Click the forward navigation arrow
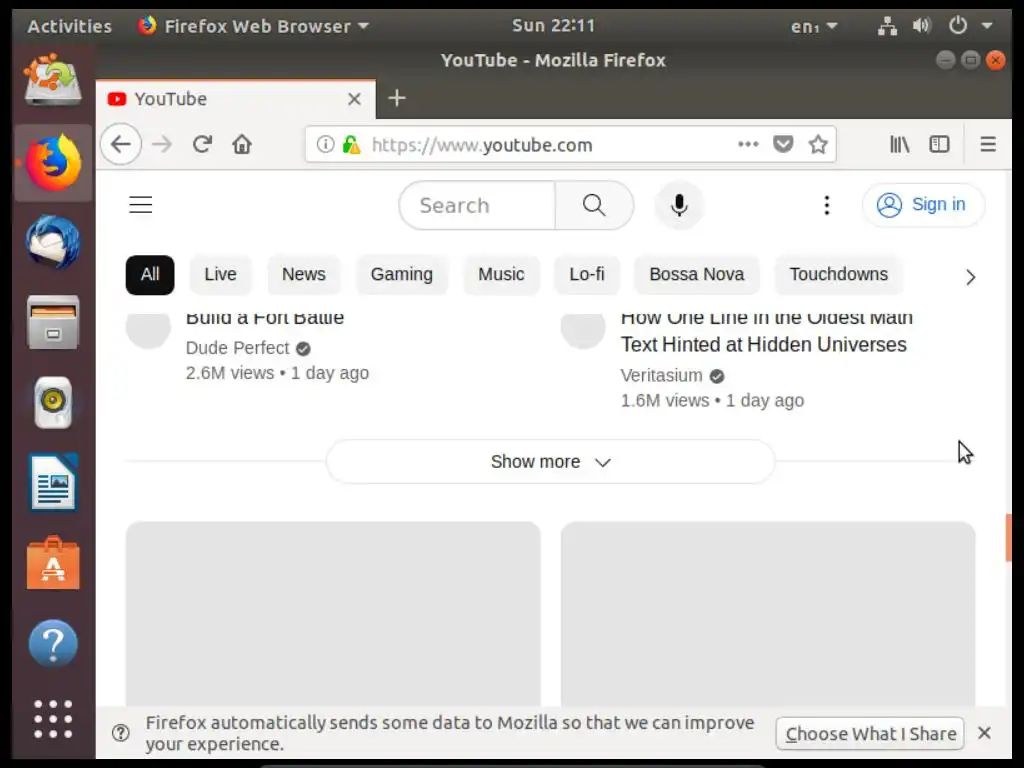The height and width of the screenshot is (768, 1024). coord(162,144)
